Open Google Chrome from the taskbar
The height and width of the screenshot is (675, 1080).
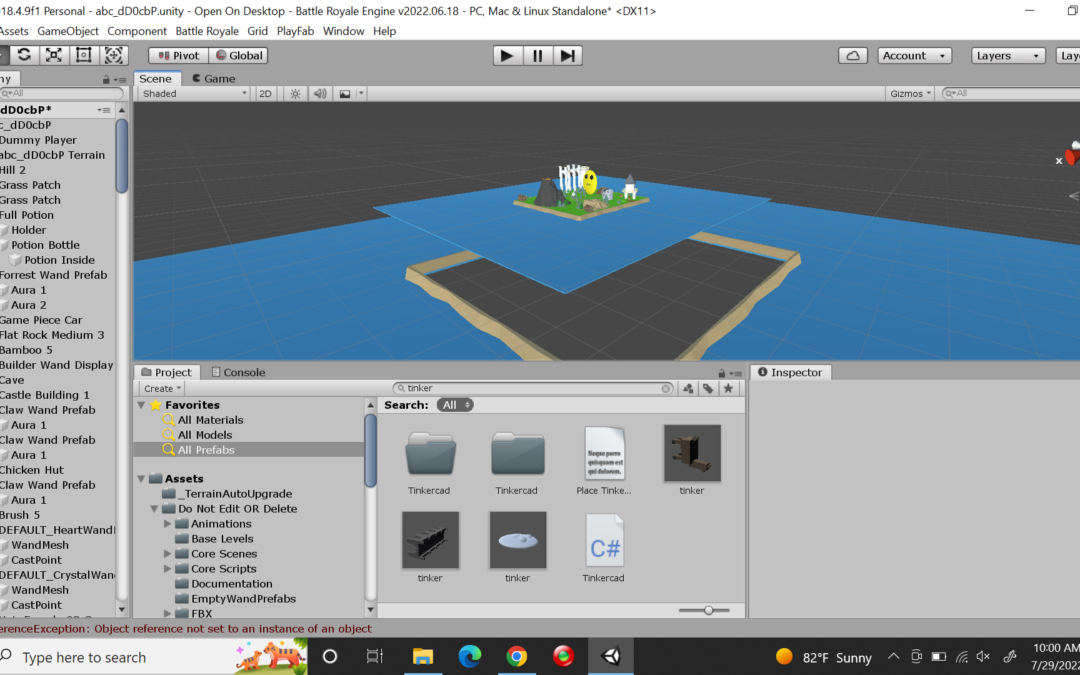pyautogui.click(x=517, y=656)
